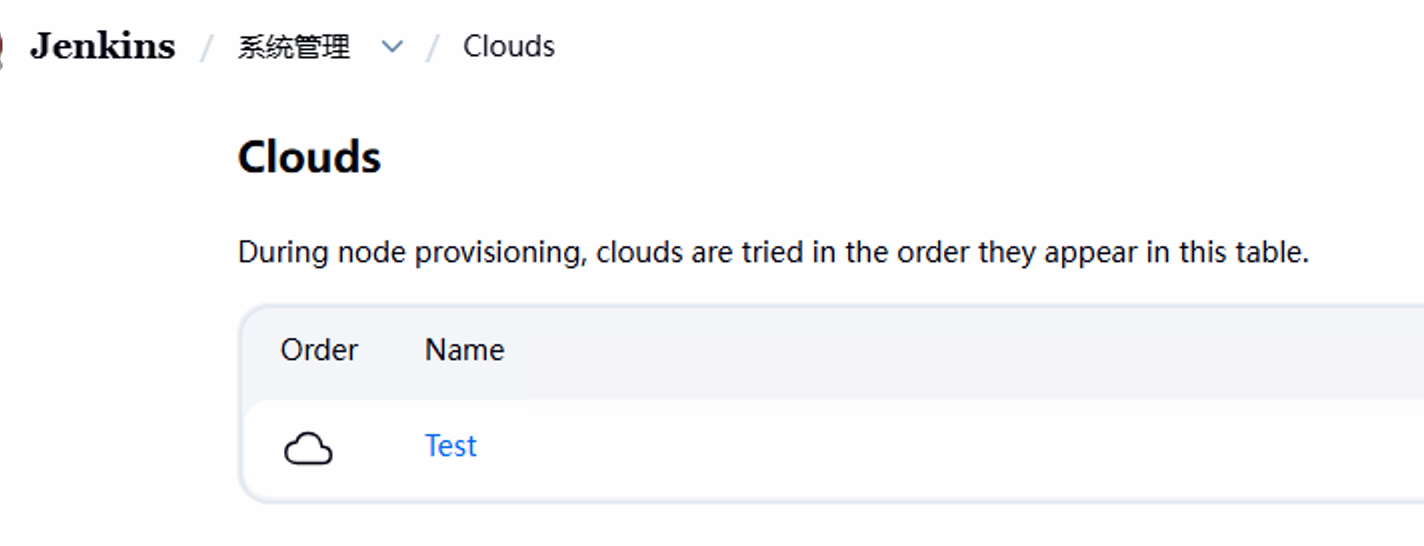Viewport: 1424px width, 546px height.
Task: Click the Clouds page heading
Action: [x=309, y=157]
